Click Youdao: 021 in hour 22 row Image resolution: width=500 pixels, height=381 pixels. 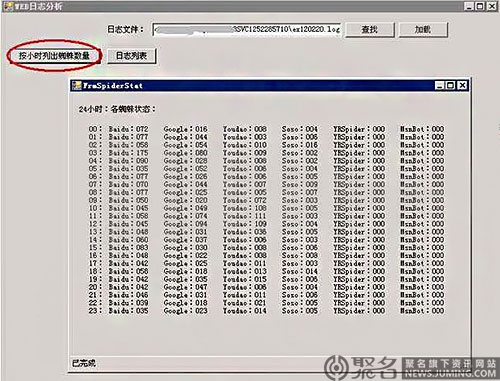click(x=245, y=303)
